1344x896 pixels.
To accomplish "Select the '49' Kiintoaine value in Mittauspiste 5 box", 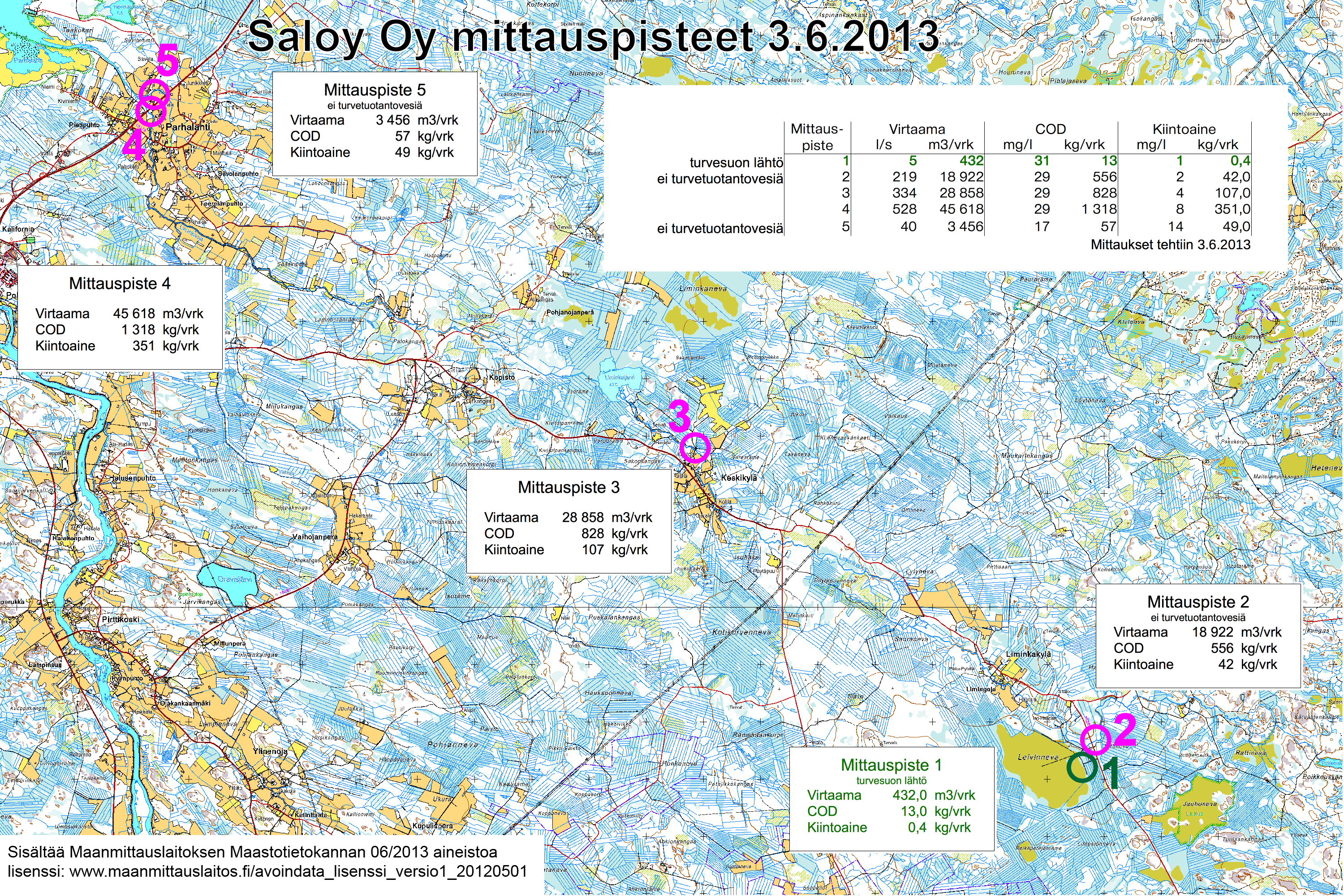I will (402, 152).
